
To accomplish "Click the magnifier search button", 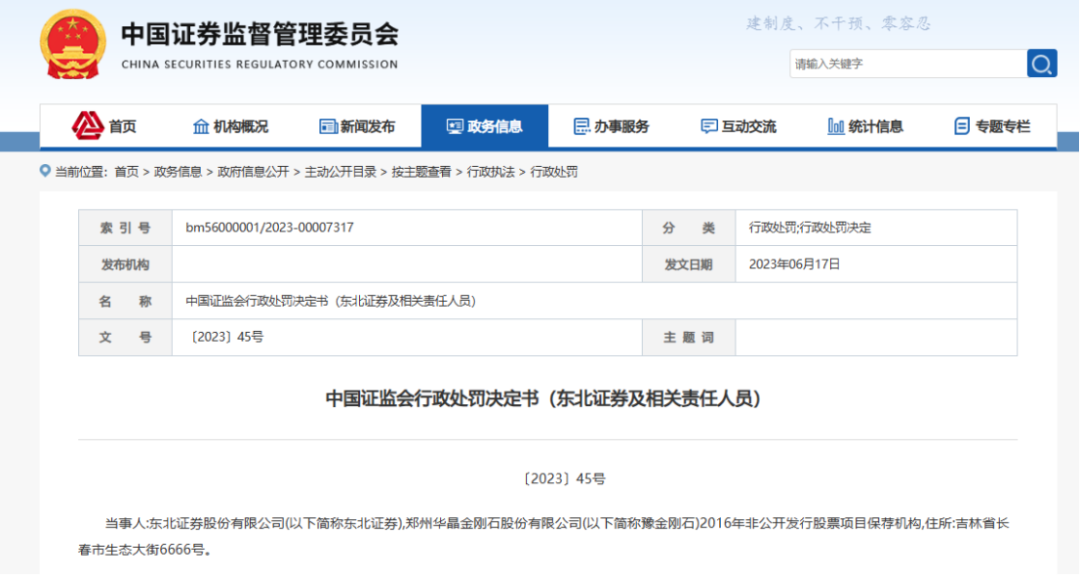I will pos(1041,63).
